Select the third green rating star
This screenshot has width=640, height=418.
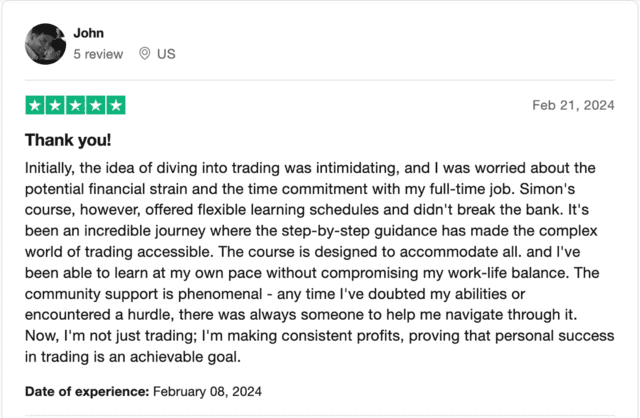tap(75, 105)
